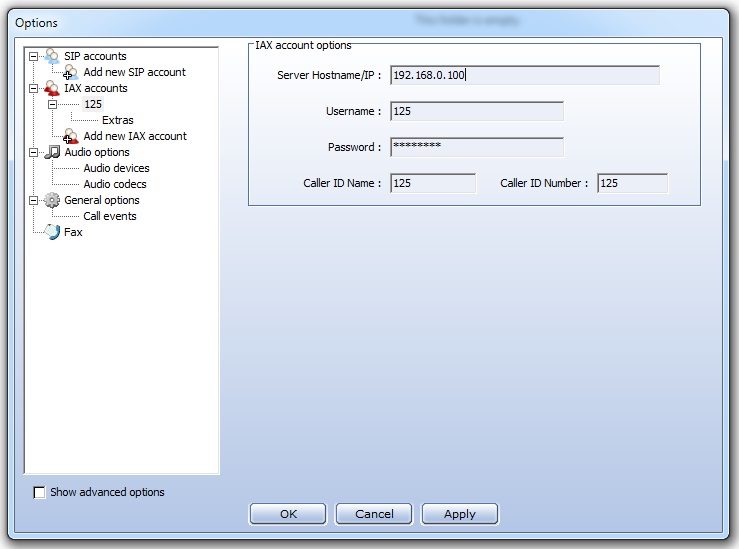Viewport: 739px width, 549px height.
Task: Open the Extras item under 125
Action: click(x=118, y=120)
